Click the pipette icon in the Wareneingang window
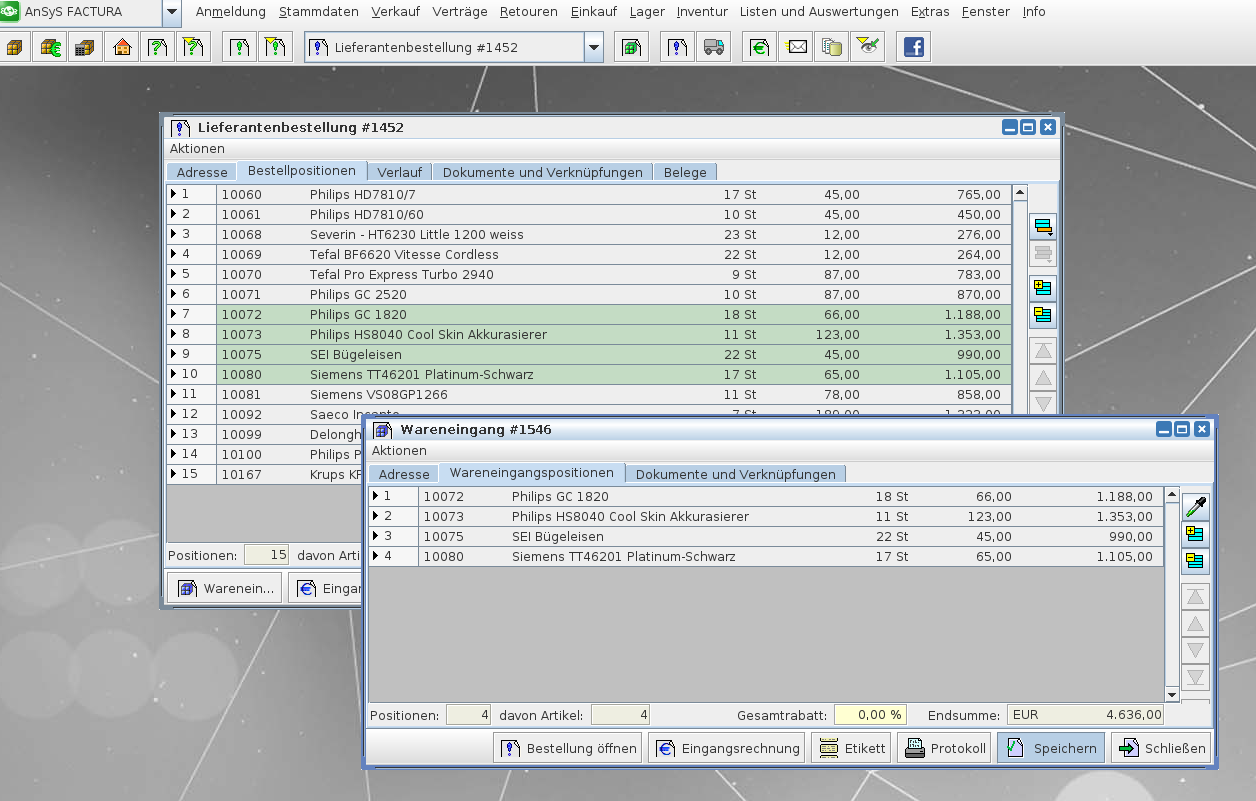The height and width of the screenshot is (801, 1256). click(x=1195, y=507)
